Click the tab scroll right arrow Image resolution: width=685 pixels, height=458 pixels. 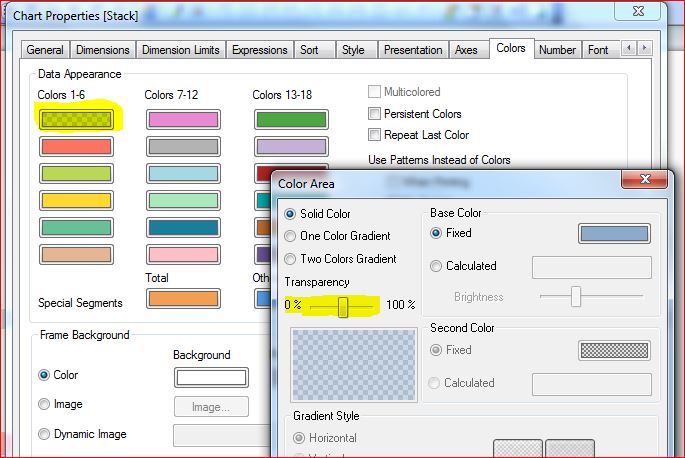click(644, 48)
